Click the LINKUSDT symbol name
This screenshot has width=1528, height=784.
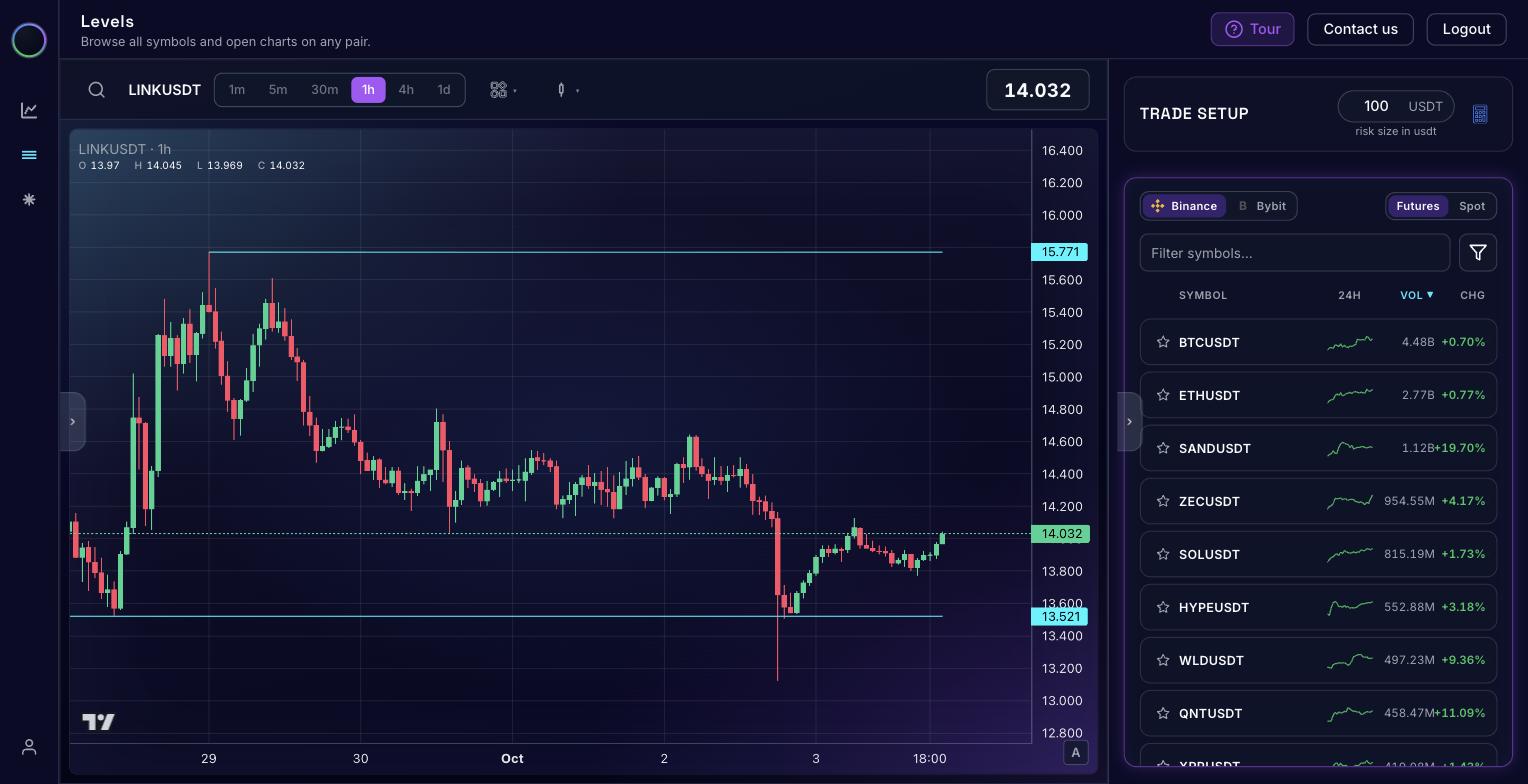pyautogui.click(x=165, y=90)
